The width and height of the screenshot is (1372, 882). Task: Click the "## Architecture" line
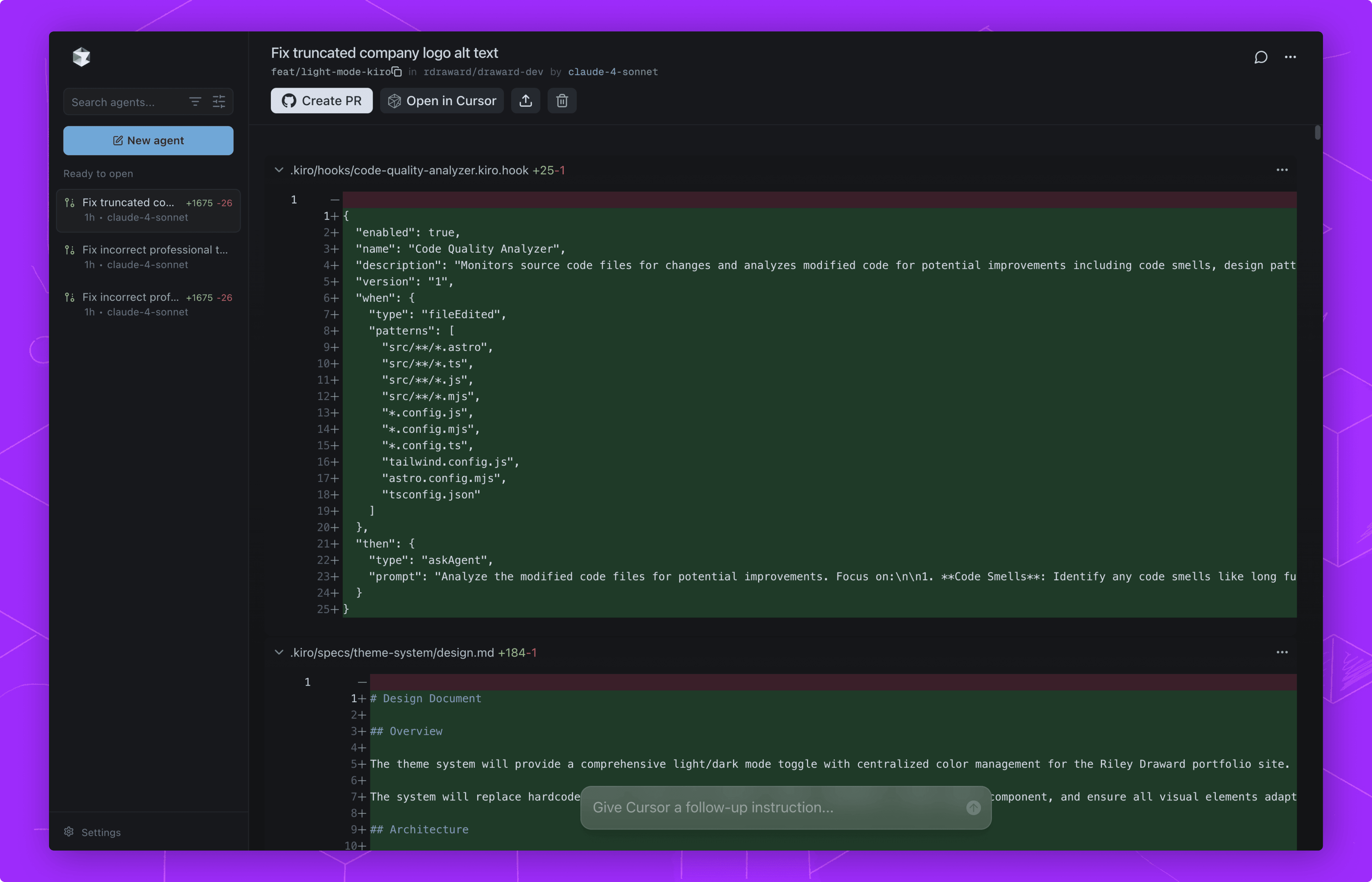419,829
